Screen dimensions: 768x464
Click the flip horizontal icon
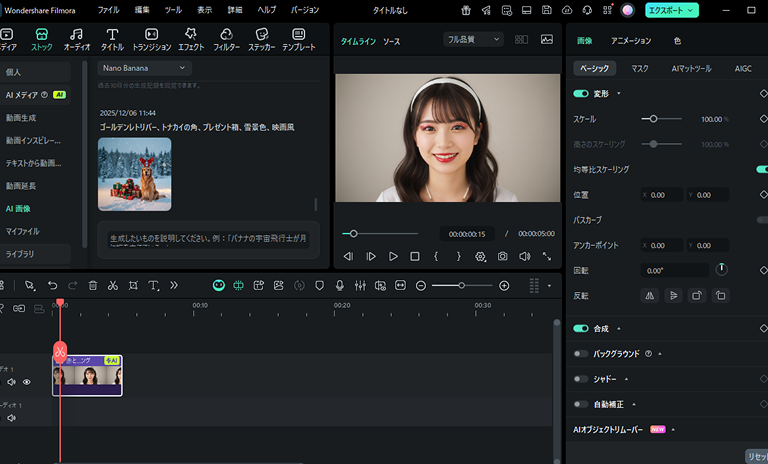648,295
